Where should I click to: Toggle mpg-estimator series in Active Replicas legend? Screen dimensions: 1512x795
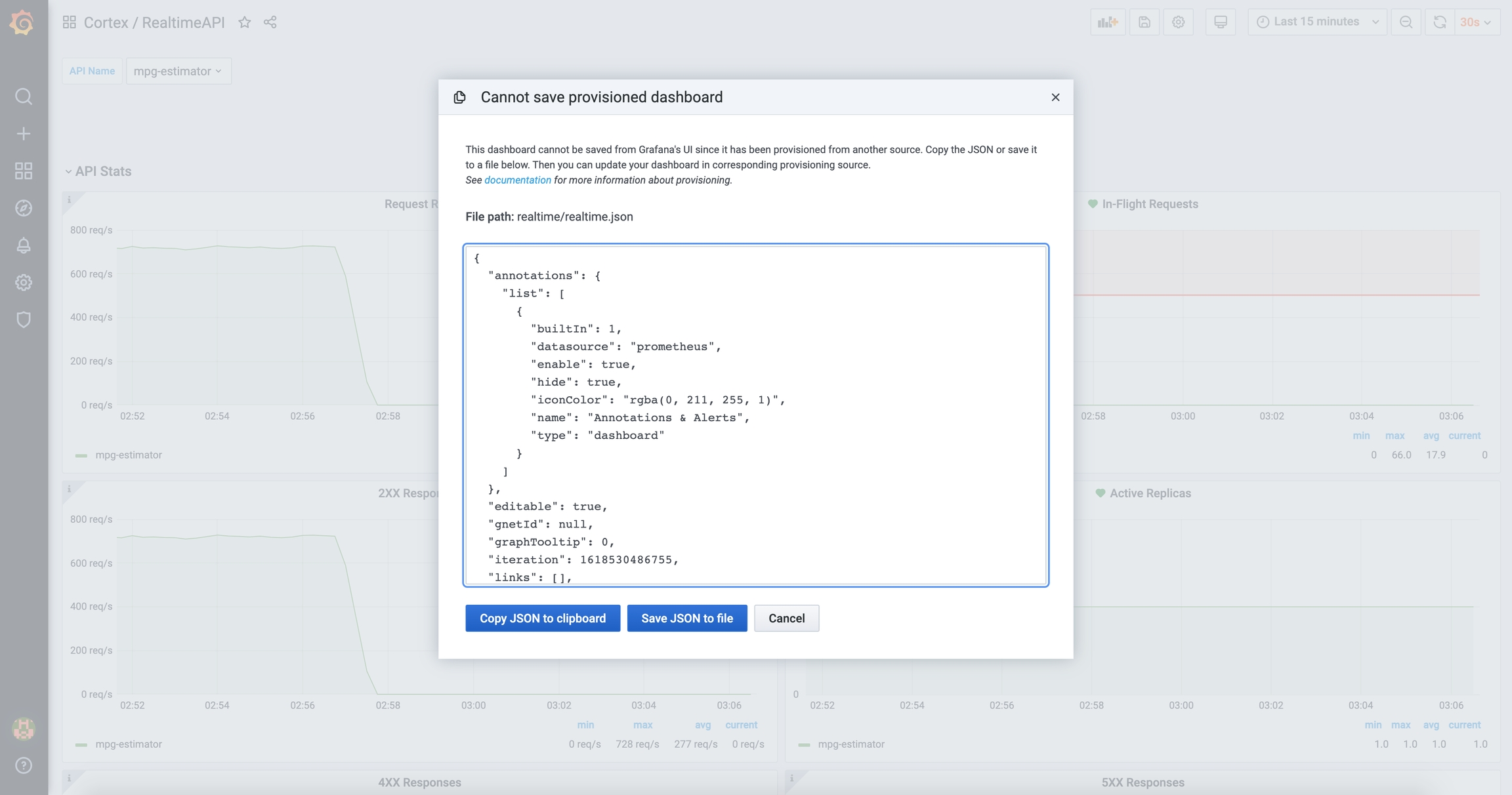850,744
